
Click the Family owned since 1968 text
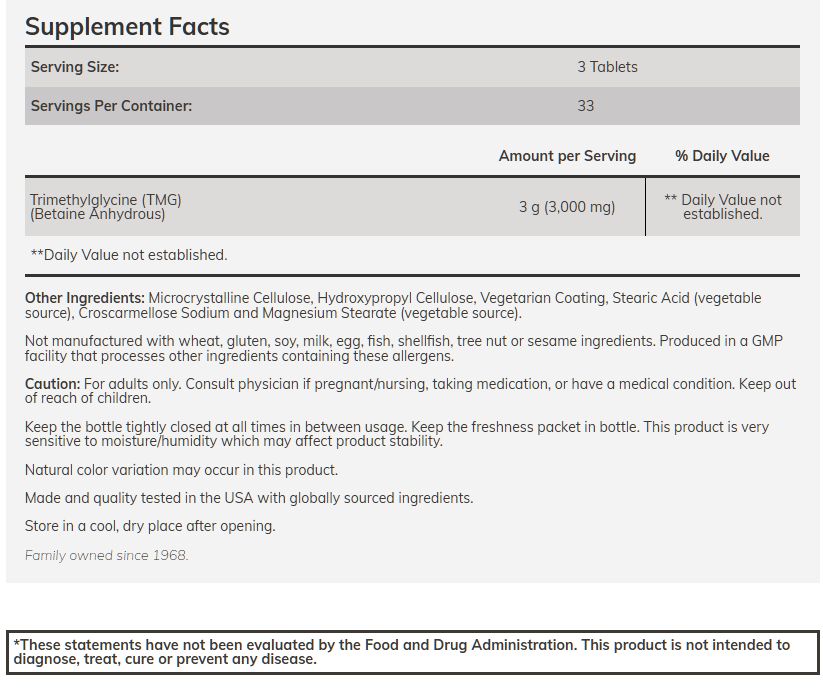pyautogui.click(x=106, y=555)
